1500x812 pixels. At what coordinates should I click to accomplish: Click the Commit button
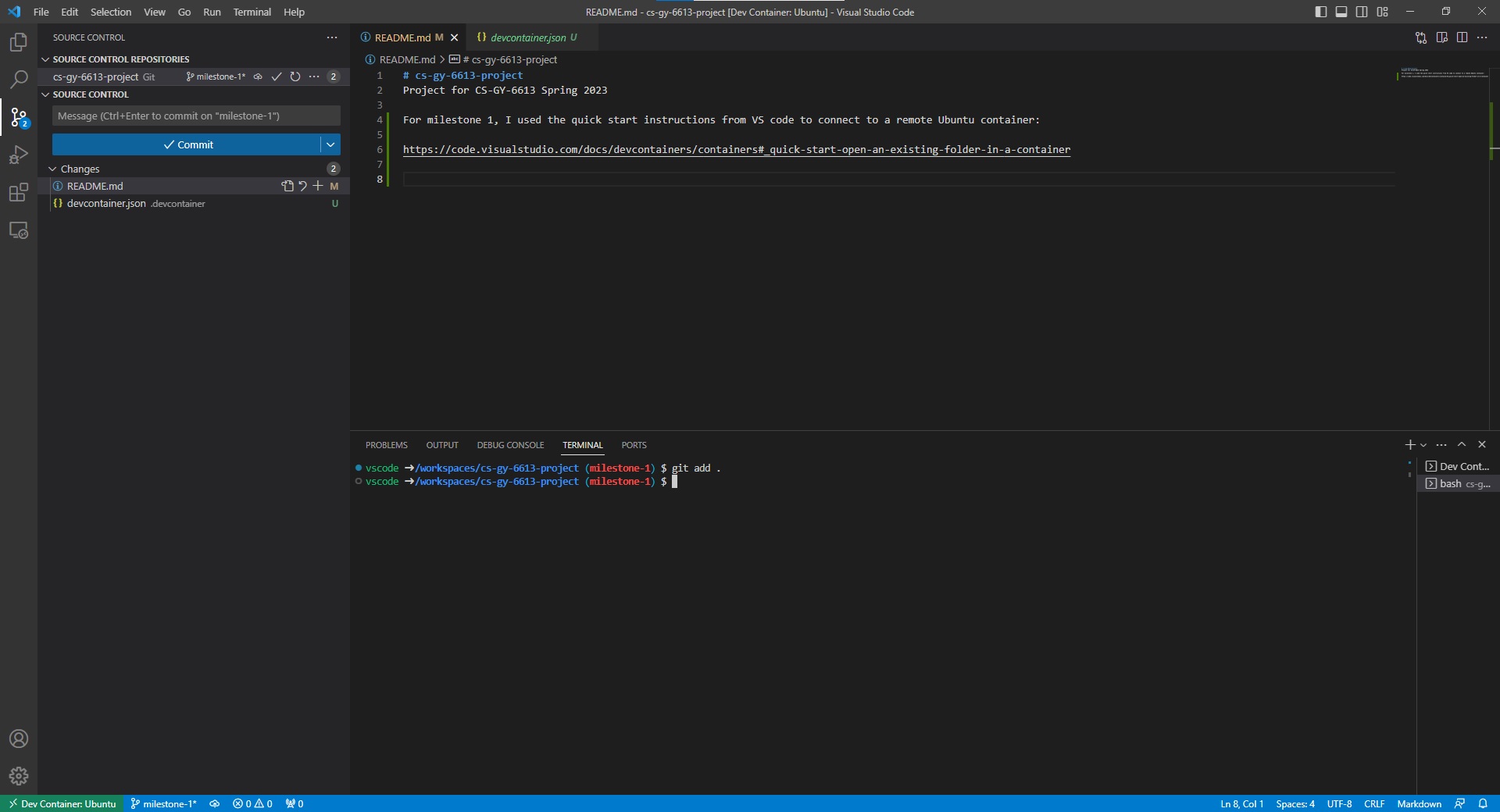pos(187,144)
